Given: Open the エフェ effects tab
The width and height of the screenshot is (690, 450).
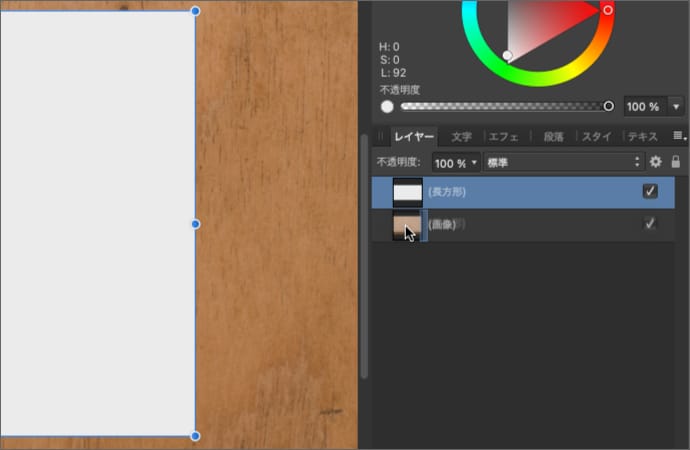Looking at the screenshot, I should tap(503, 136).
